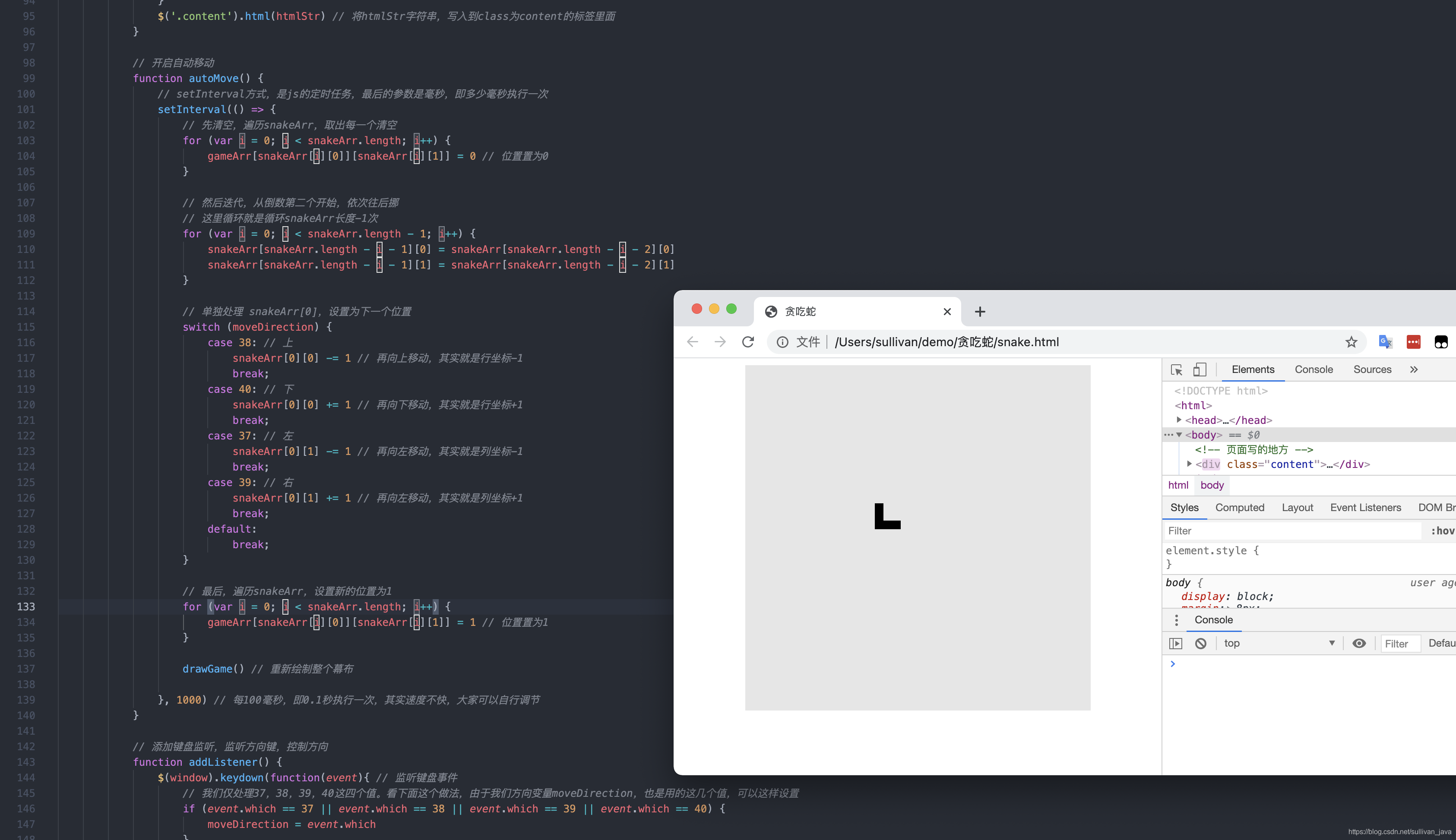
Task: Open the black mask extension icon
Action: point(1441,342)
